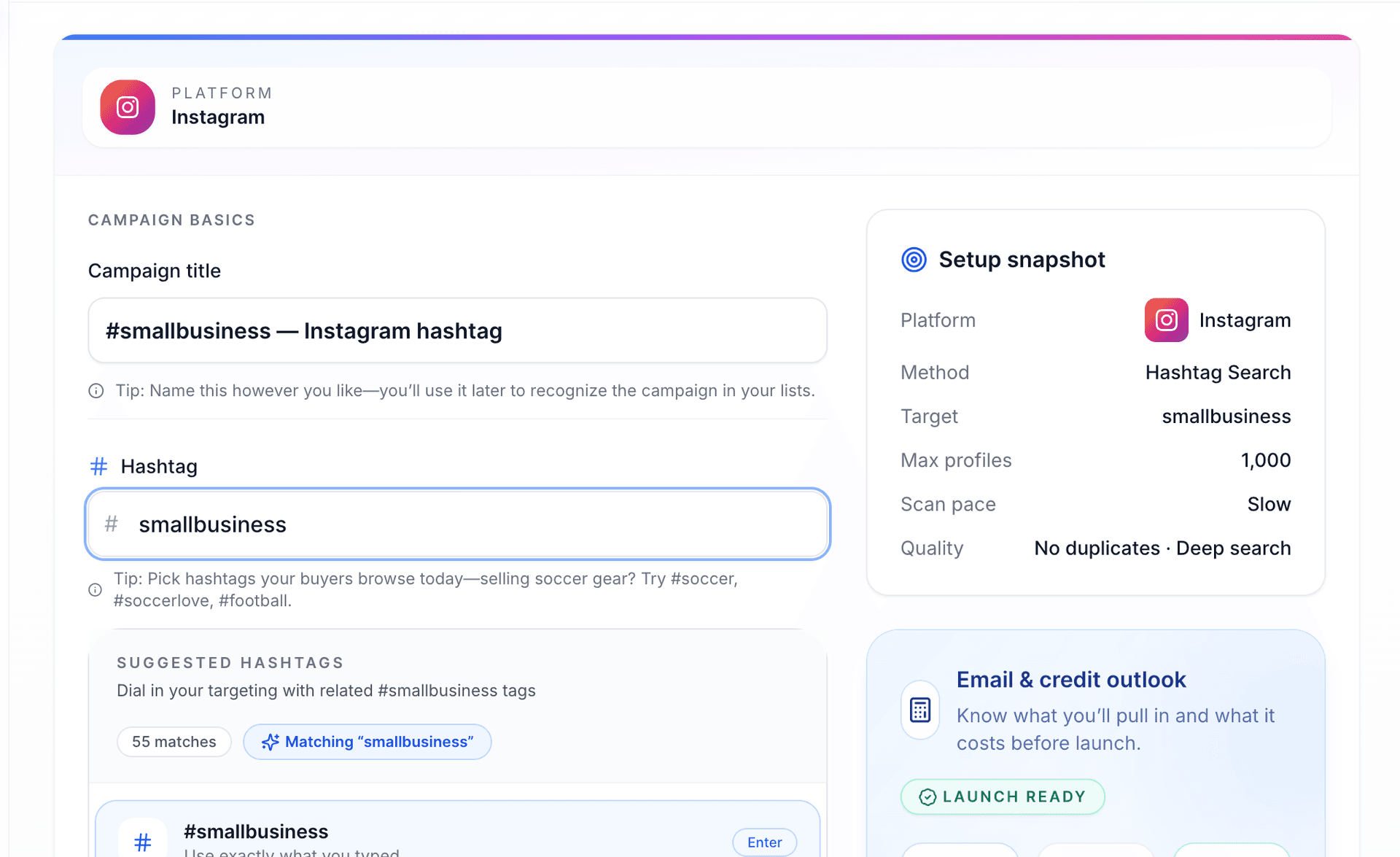The width and height of the screenshot is (1400, 857).
Task: Toggle the 55 matches filter pill
Action: 174,742
